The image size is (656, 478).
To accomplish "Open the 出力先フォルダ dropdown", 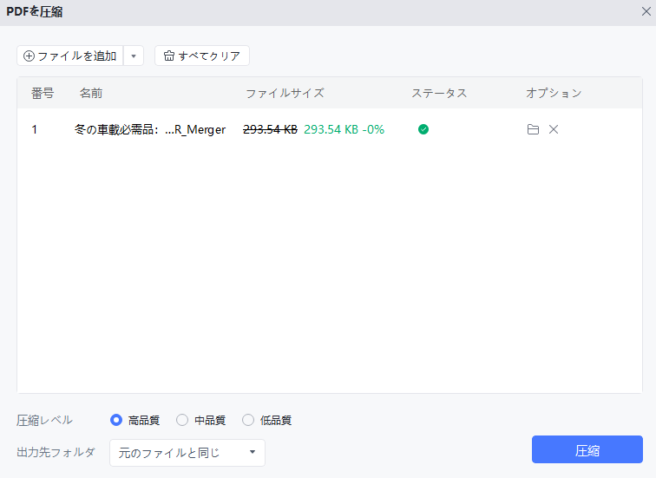I will (x=187, y=453).
